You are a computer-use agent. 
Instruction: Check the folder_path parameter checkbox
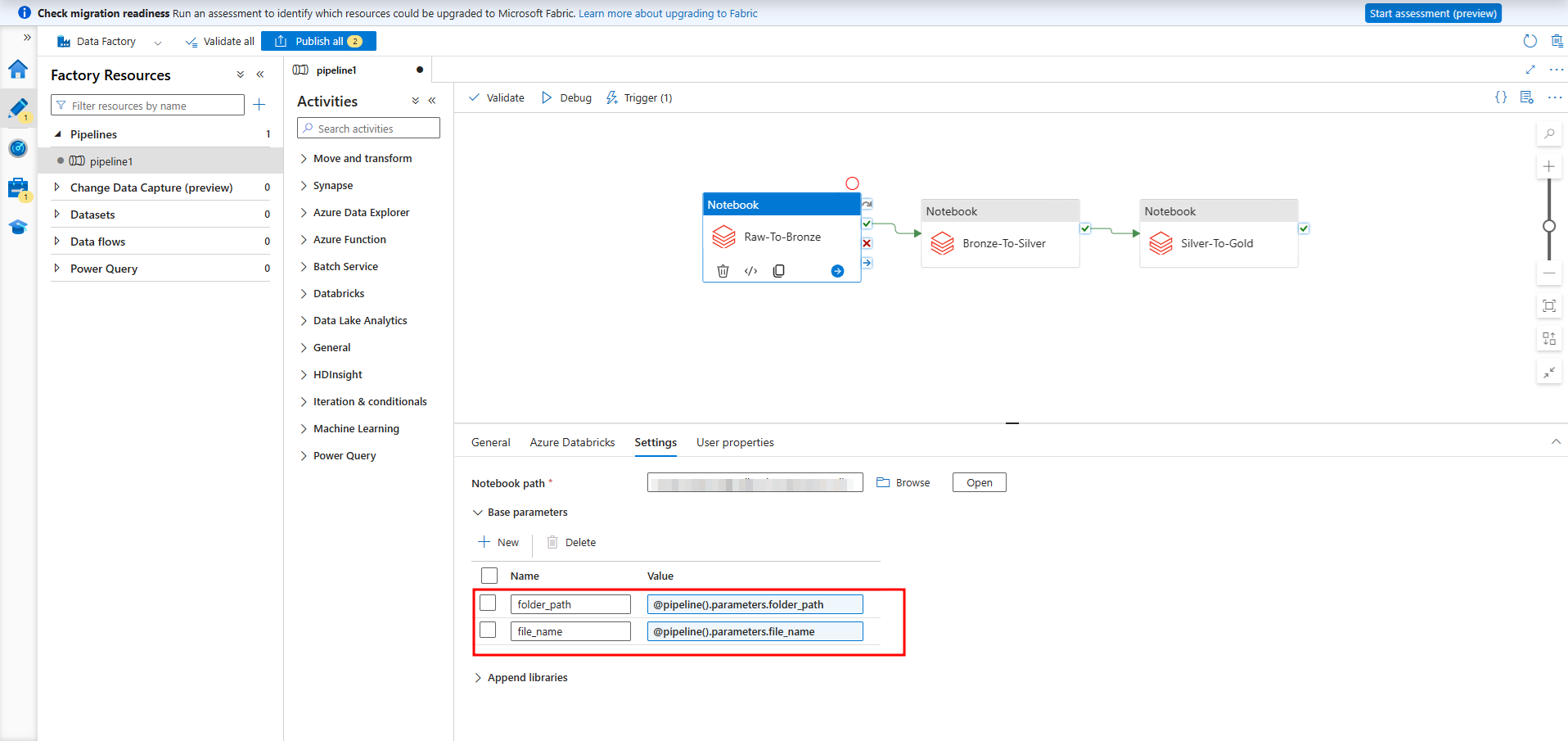coord(488,603)
